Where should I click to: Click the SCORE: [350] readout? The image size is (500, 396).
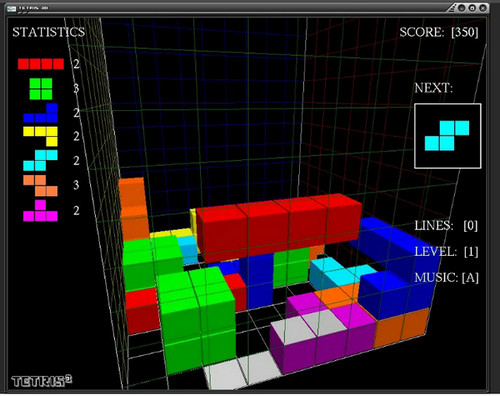439,32
